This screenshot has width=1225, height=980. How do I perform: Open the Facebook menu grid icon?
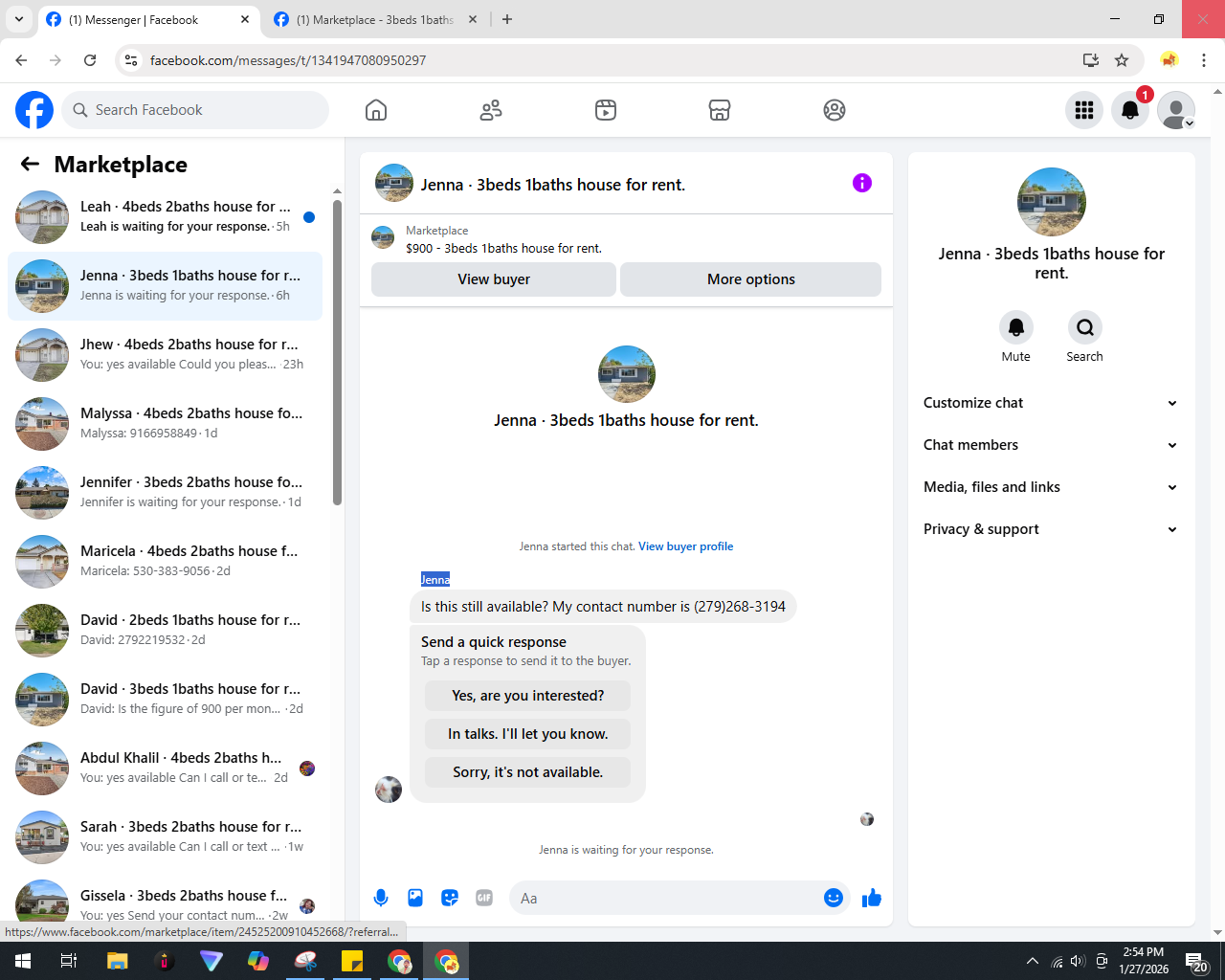[1084, 110]
